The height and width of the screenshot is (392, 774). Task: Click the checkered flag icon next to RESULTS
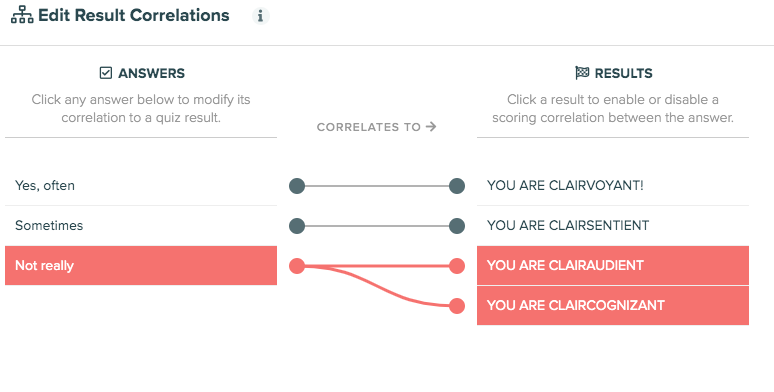tap(582, 73)
